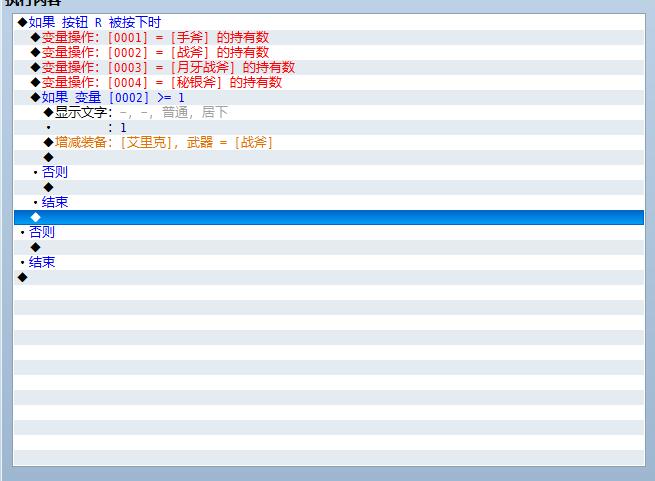Select empty slot under inner 否则
Image resolution: width=655 pixels, height=481 pixels.
point(329,188)
